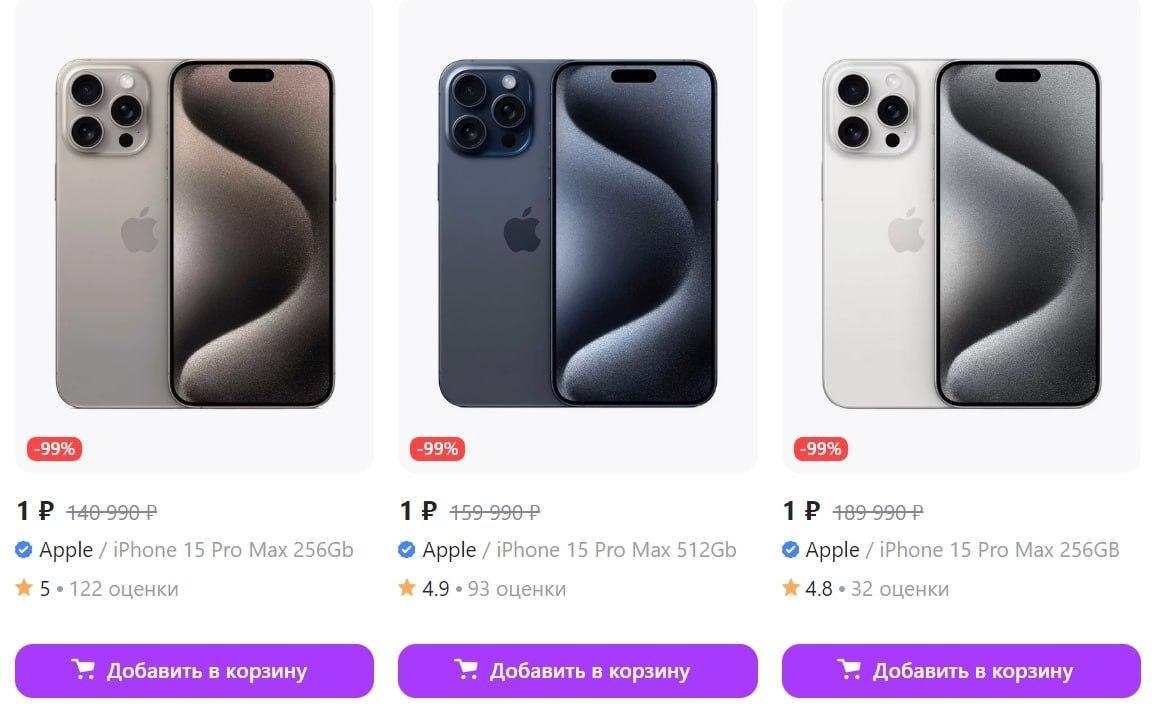Click the -99% badge on the blue iPhone
The width and height of the screenshot is (1157, 720).
coord(438,449)
